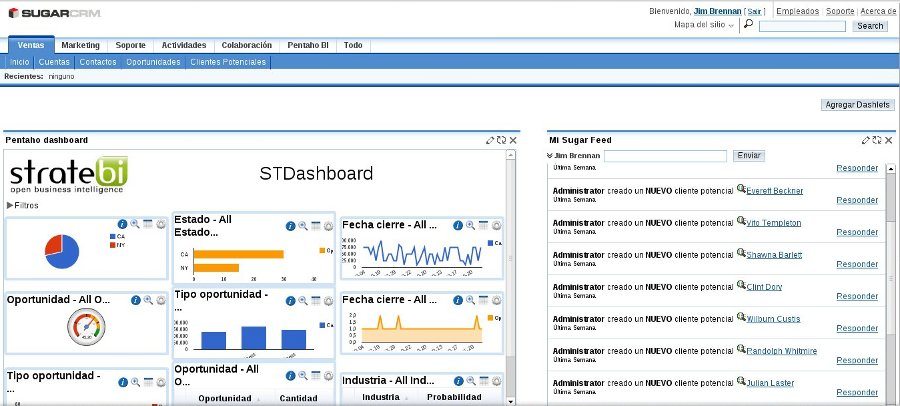Open the Vito Templeton lead link
The height and width of the screenshot is (406, 900).
[x=773, y=223]
